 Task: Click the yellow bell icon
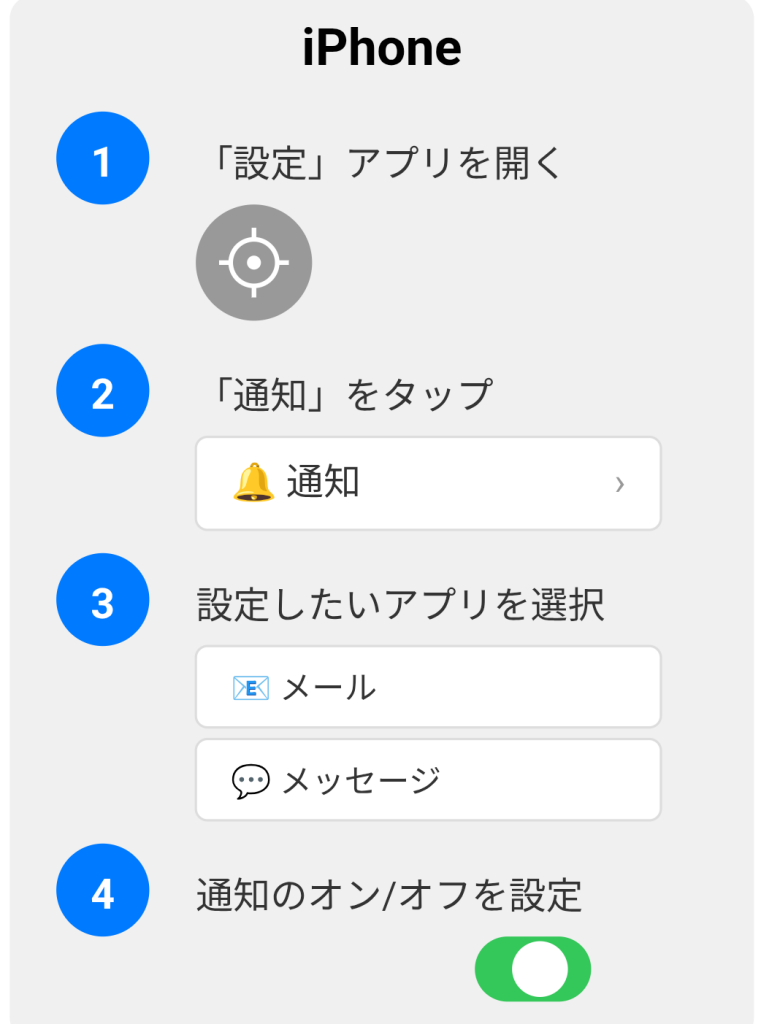tap(253, 483)
